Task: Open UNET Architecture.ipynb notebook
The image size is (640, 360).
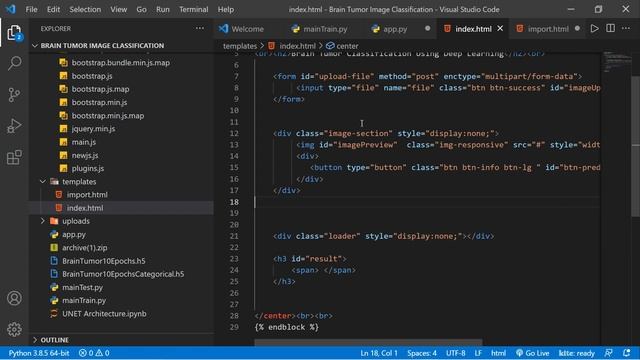Action: [x=104, y=313]
